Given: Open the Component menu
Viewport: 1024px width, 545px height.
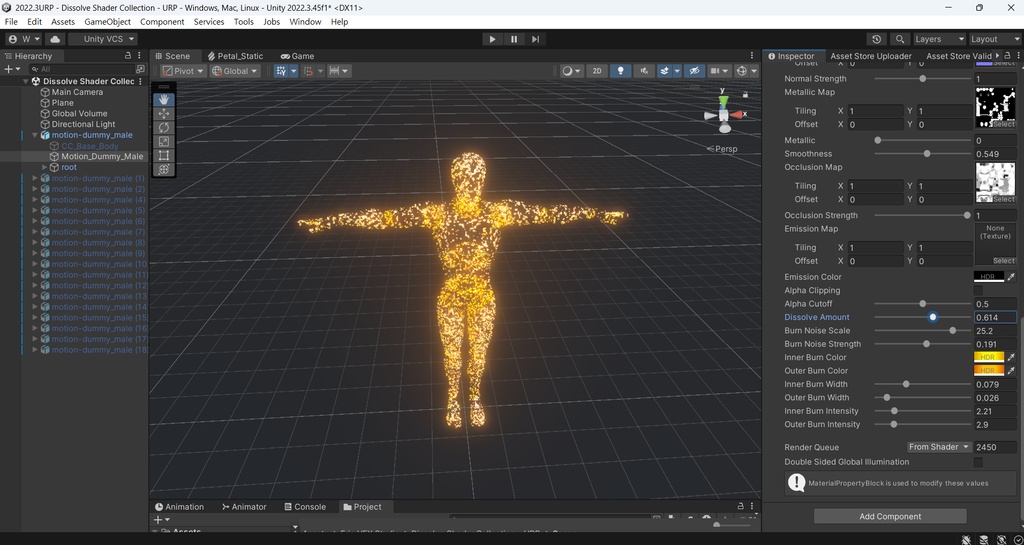Looking at the screenshot, I should click(x=162, y=22).
